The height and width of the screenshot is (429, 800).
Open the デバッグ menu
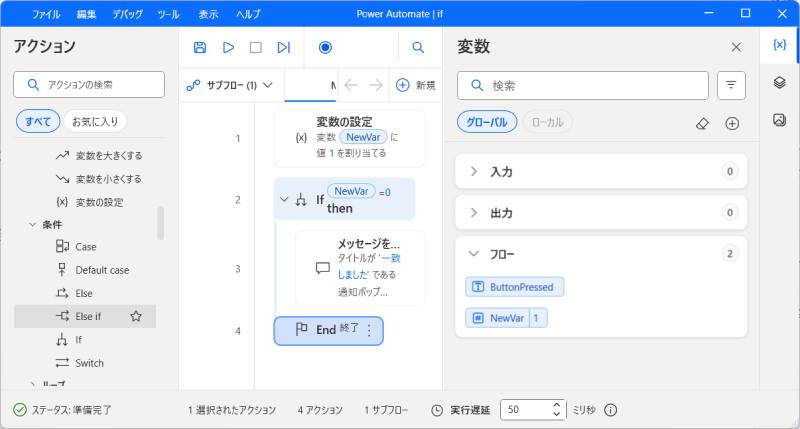(x=127, y=14)
